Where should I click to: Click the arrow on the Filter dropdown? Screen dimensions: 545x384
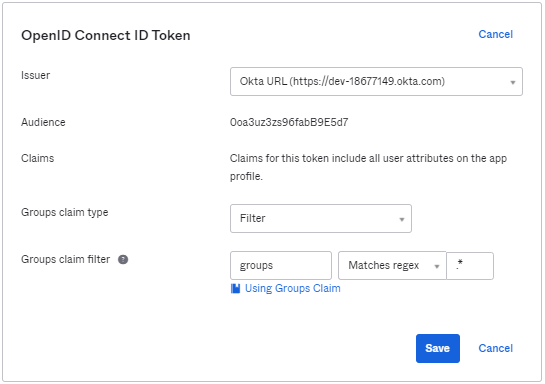pyautogui.click(x=402, y=220)
